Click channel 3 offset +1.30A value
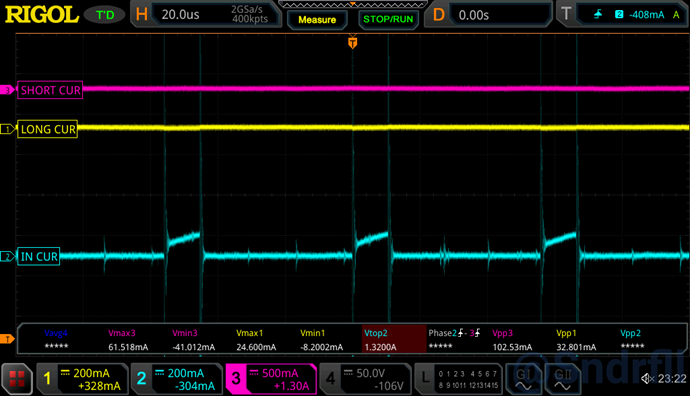690x396 pixels. pos(291,386)
